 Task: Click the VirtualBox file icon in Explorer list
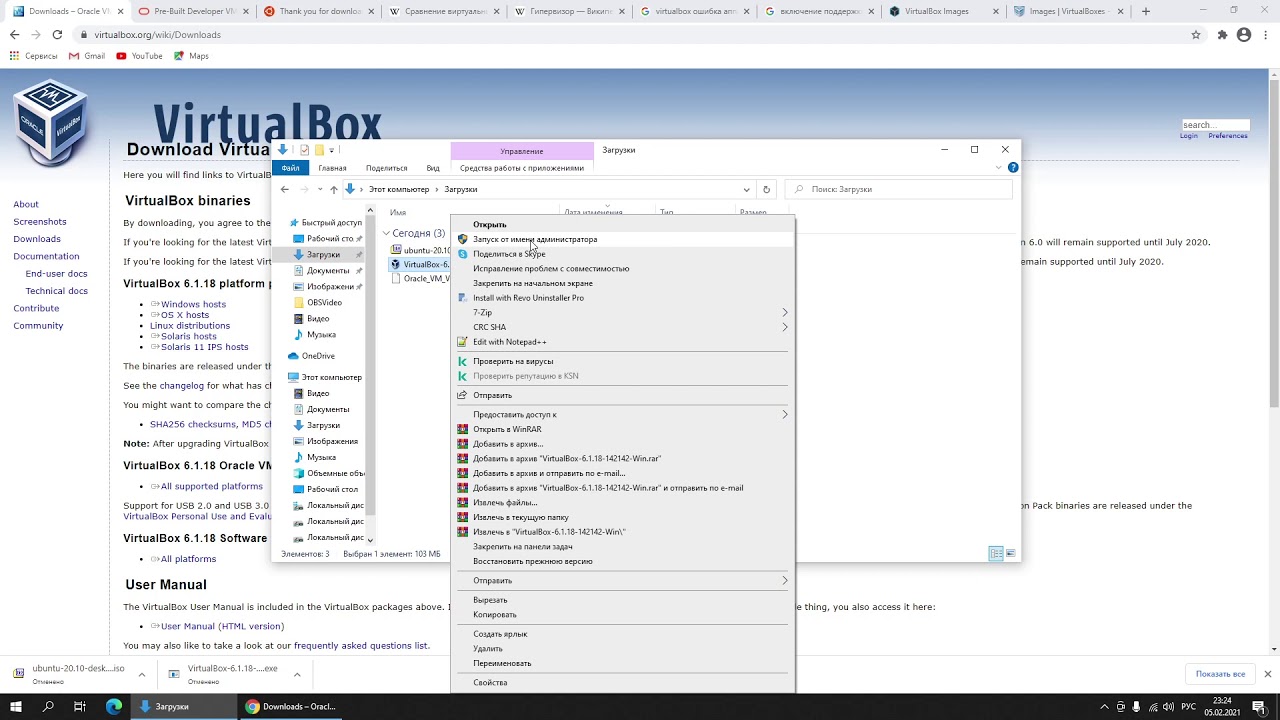395,265
